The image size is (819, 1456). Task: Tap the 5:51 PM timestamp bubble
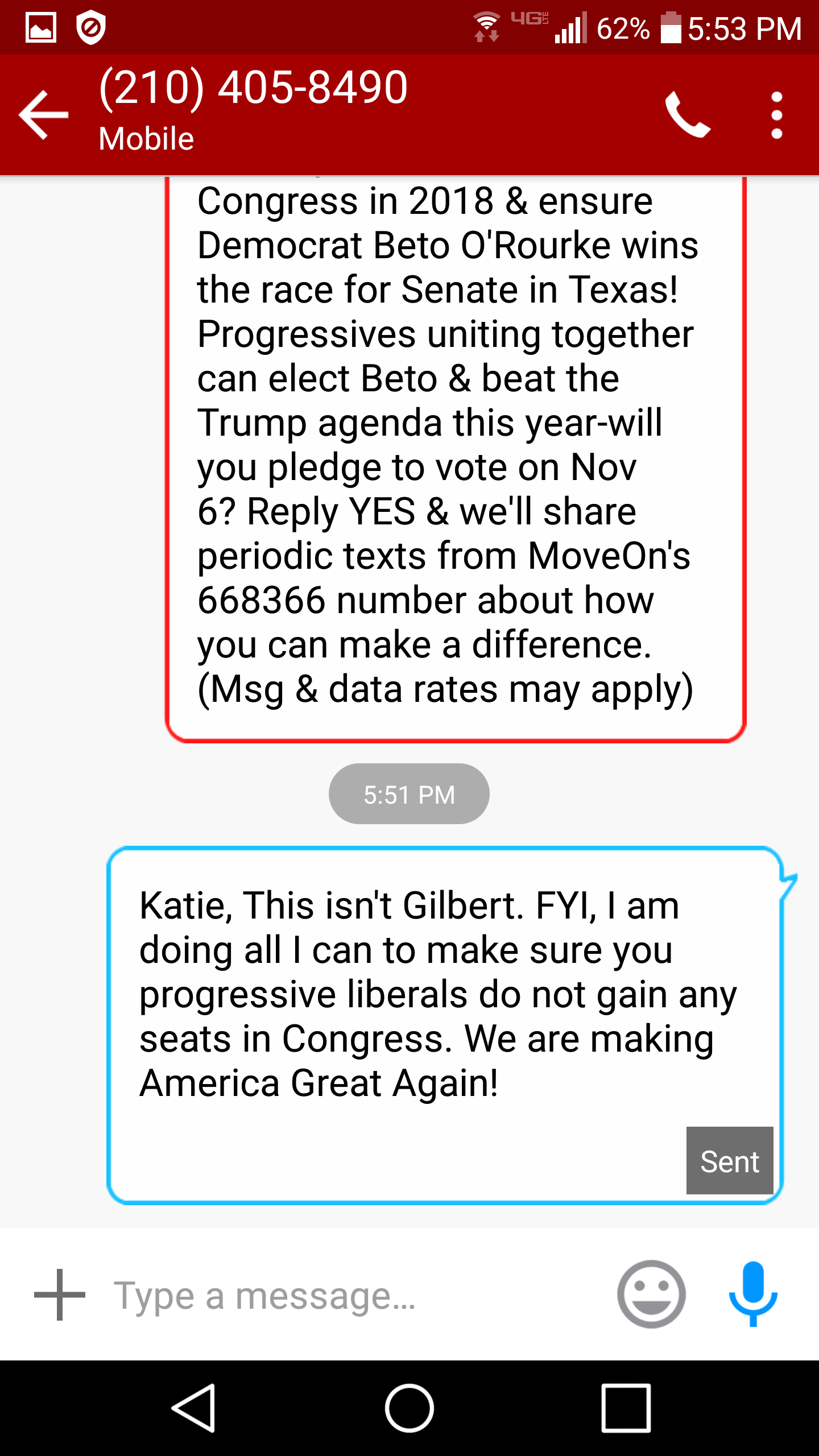[x=409, y=795]
